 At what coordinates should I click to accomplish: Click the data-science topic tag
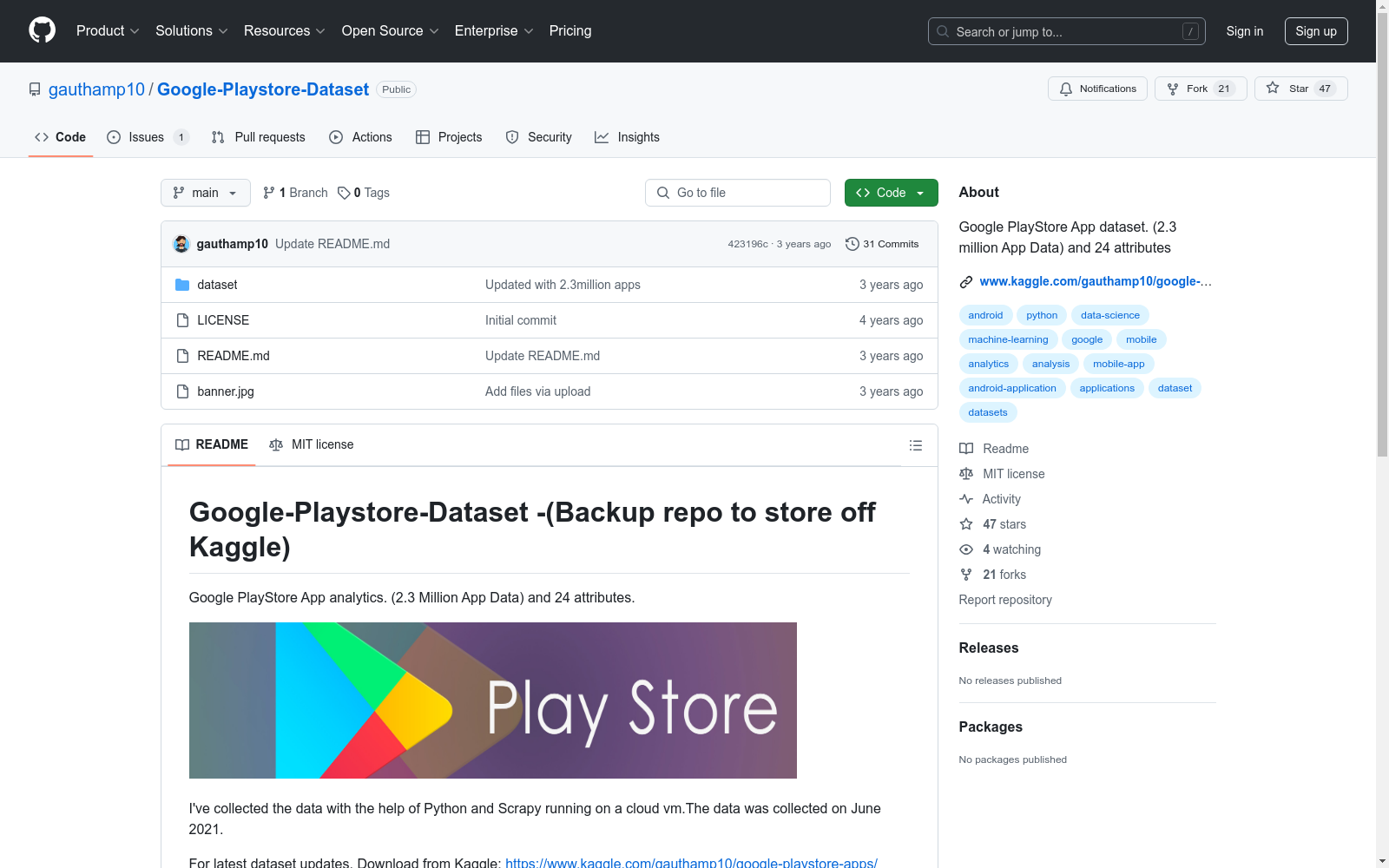point(1110,315)
